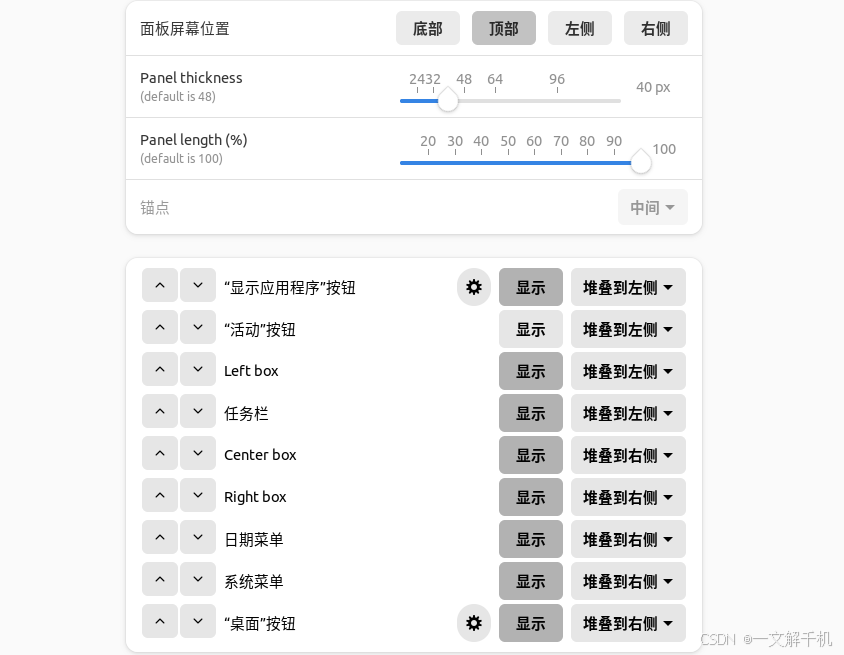Toggle 显示 for 任务栏
844x655 pixels.
point(530,412)
